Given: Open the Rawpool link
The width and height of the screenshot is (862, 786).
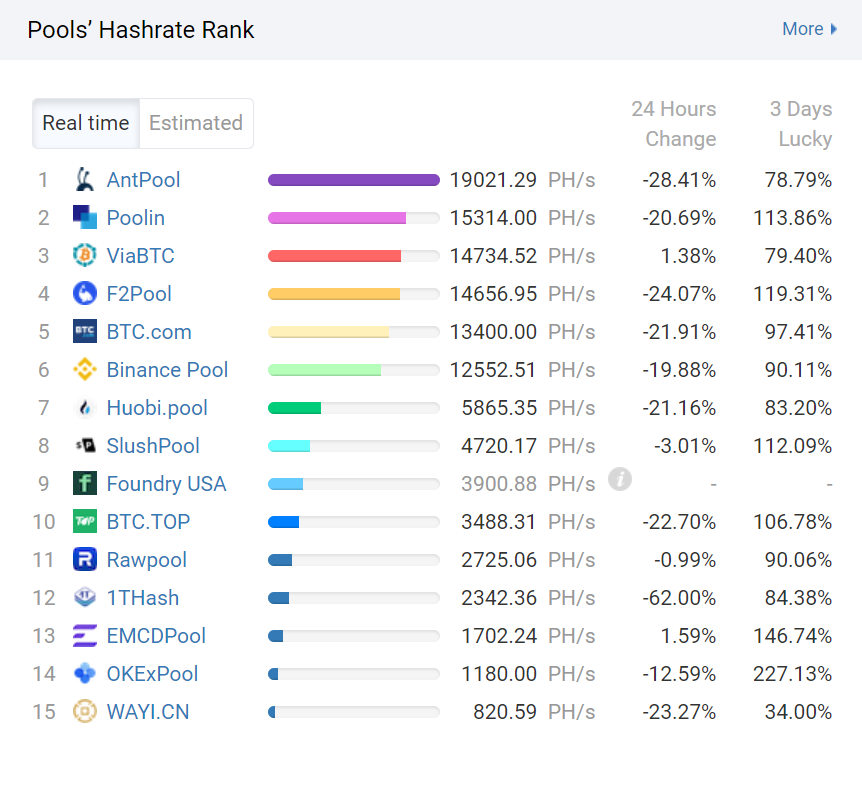Looking at the screenshot, I should (x=147, y=560).
